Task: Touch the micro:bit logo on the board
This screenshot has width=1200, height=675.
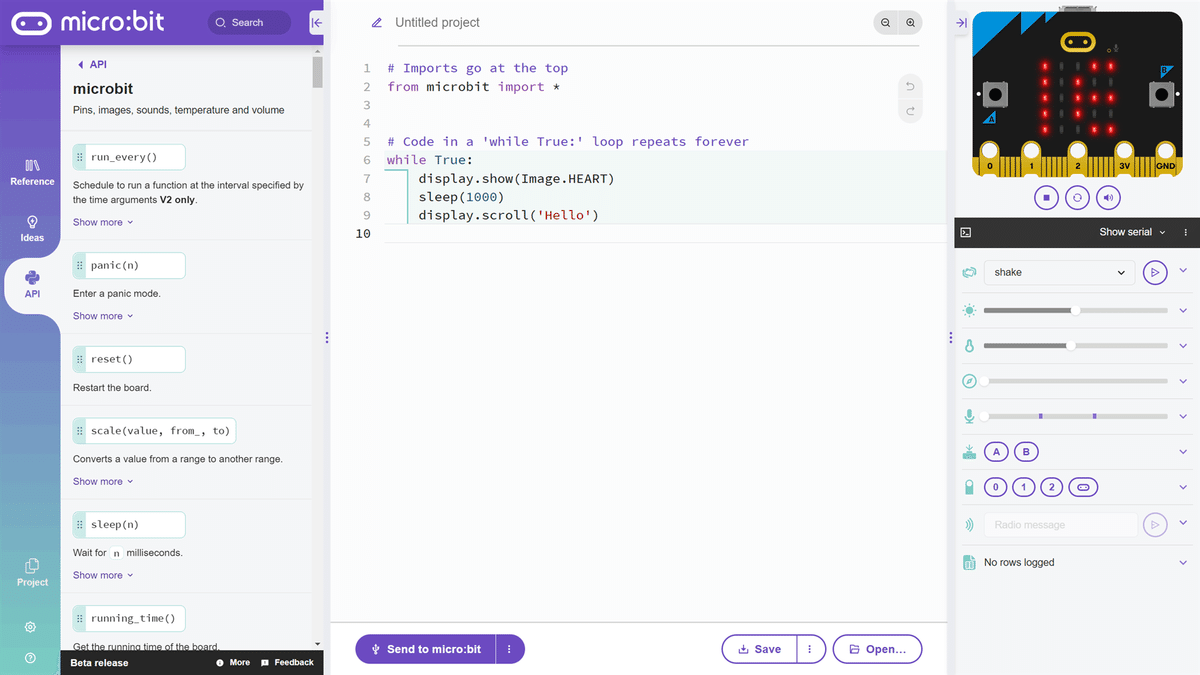Action: point(1077,42)
